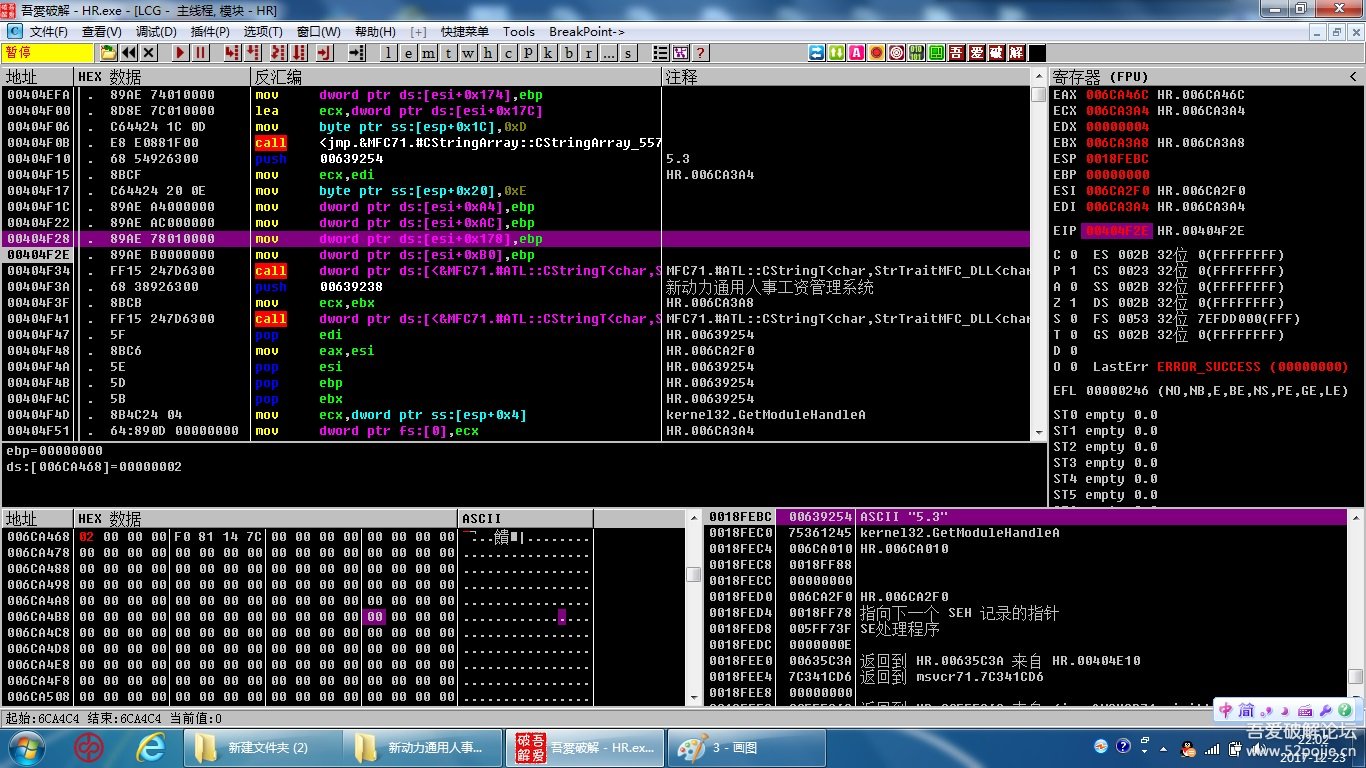Click the green window layout icon
The image size is (1366, 768).
click(x=937, y=53)
